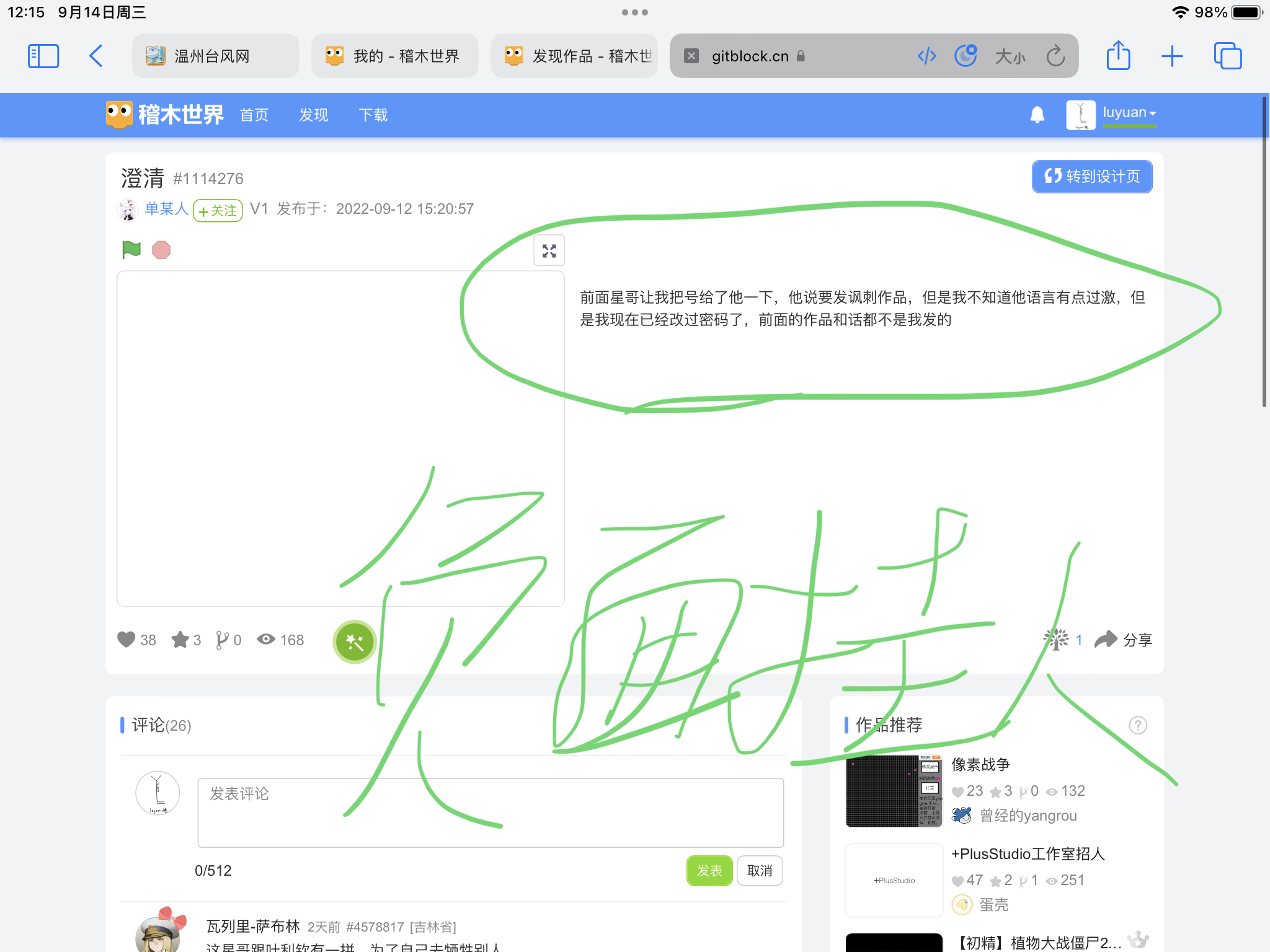Image resolution: width=1270 pixels, height=952 pixels.
Task: Expand the luyuan user dropdown
Action: click(x=1129, y=113)
